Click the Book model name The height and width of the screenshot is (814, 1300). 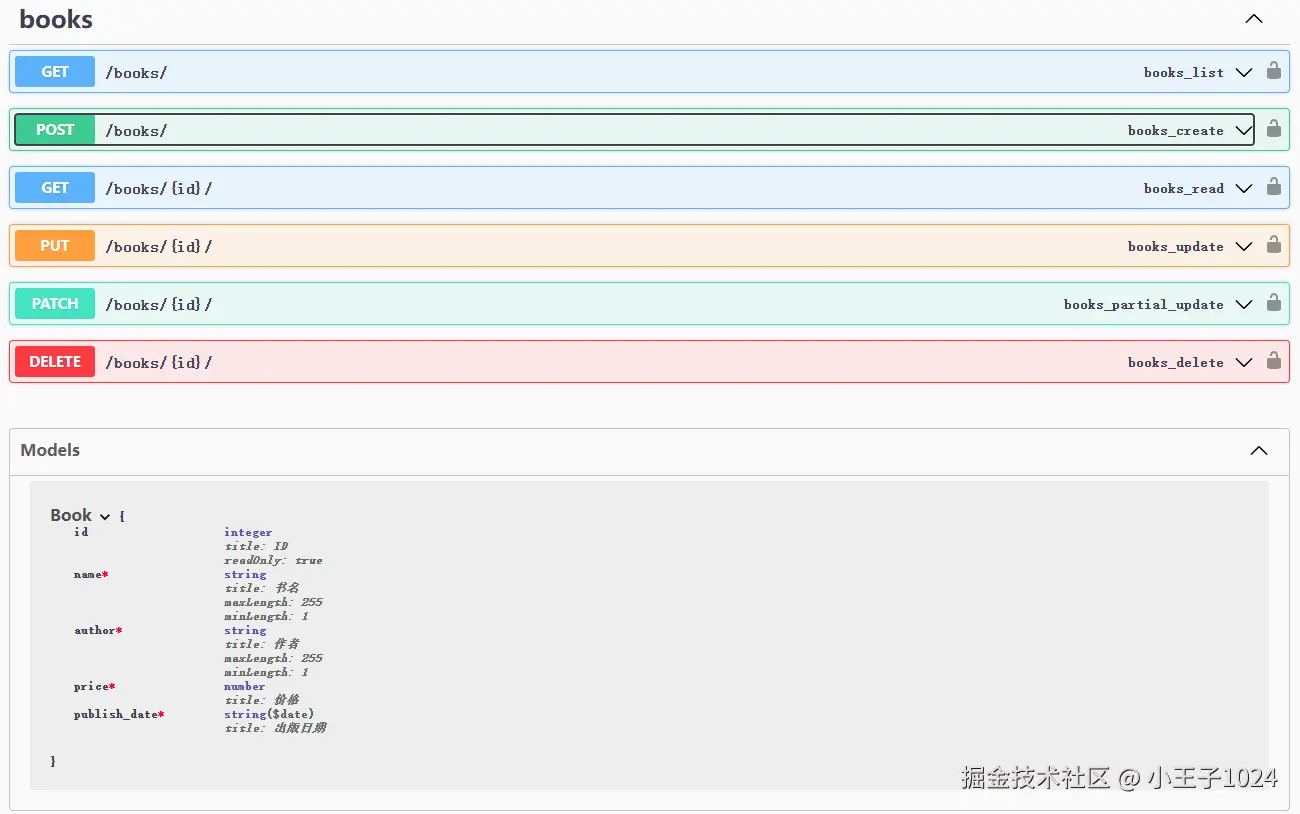[x=71, y=515]
